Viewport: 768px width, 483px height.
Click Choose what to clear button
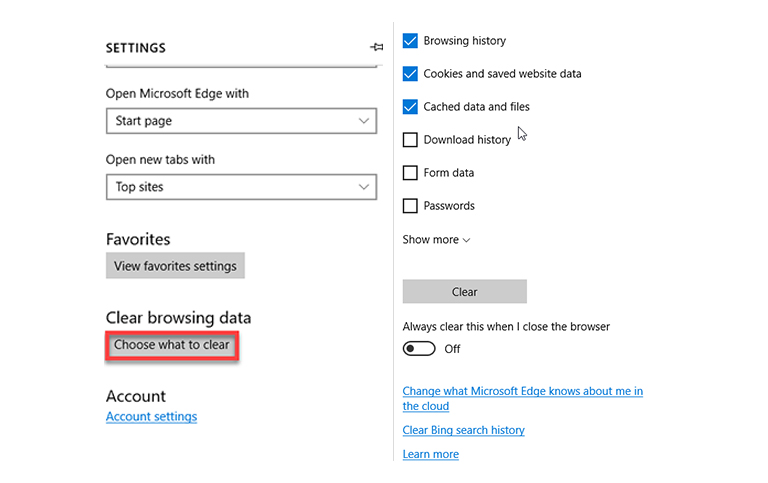click(x=172, y=345)
